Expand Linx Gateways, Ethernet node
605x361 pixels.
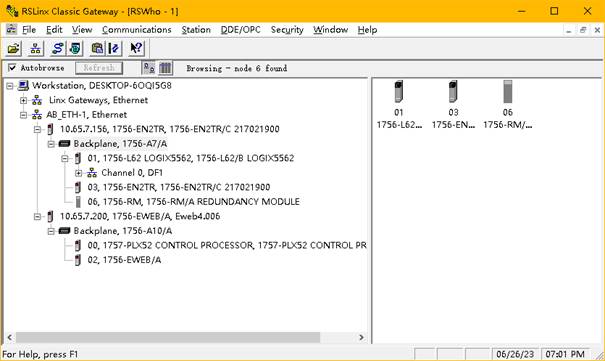pos(24,101)
